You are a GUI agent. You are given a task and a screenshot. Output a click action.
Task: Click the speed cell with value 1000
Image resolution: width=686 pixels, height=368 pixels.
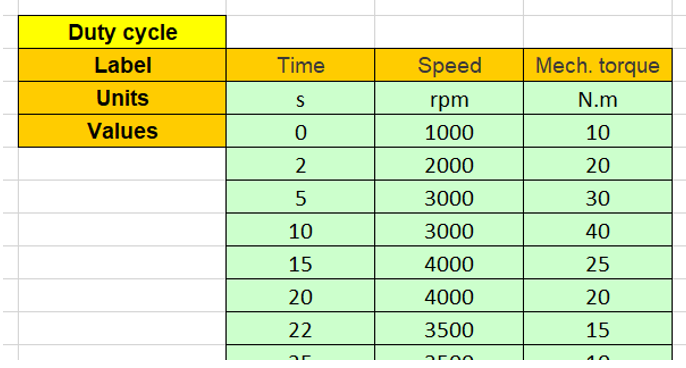pyautogui.click(x=449, y=131)
